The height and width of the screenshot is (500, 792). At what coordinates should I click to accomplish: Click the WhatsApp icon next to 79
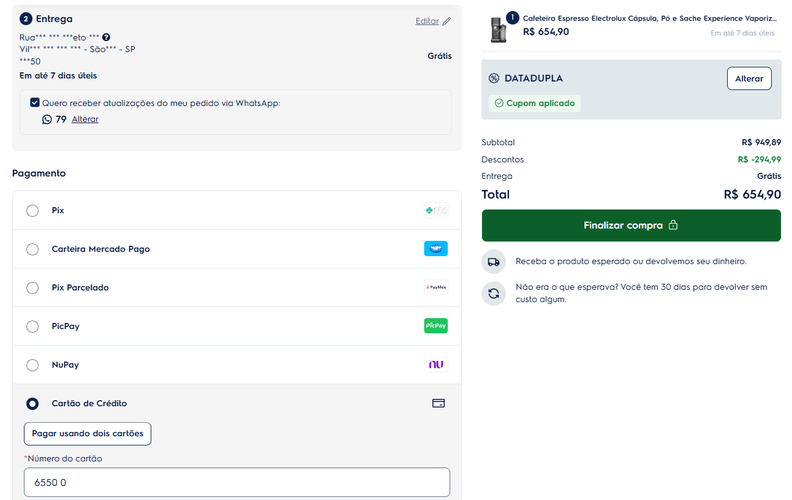tap(47, 119)
